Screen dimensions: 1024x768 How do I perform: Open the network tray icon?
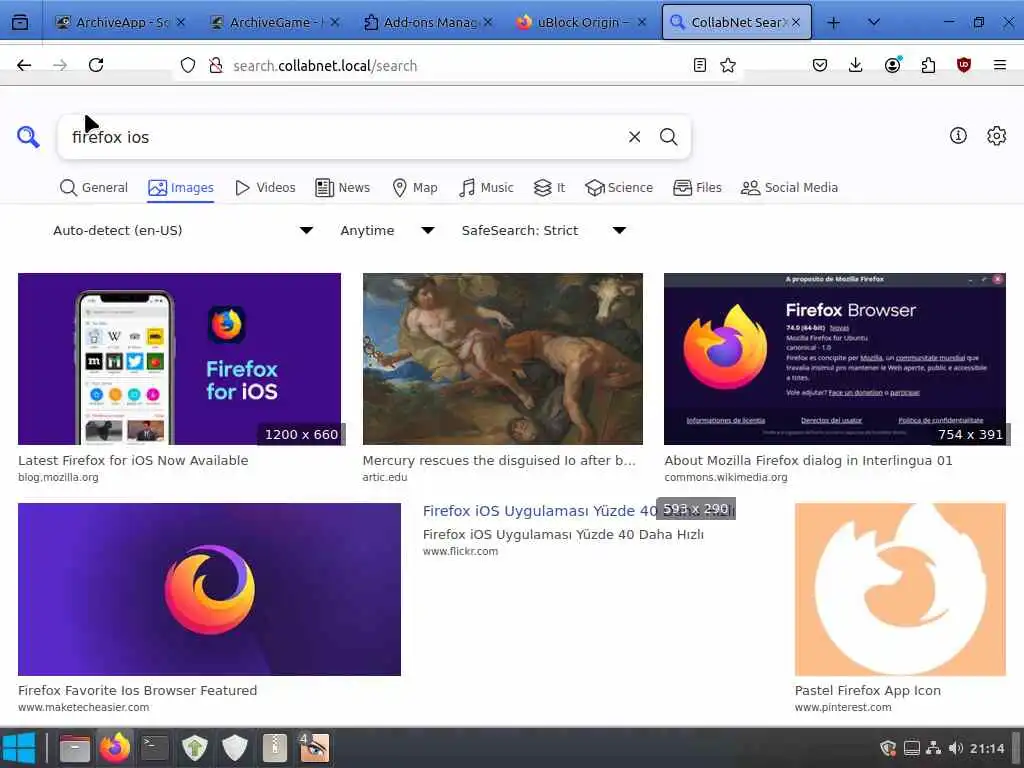point(934,748)
